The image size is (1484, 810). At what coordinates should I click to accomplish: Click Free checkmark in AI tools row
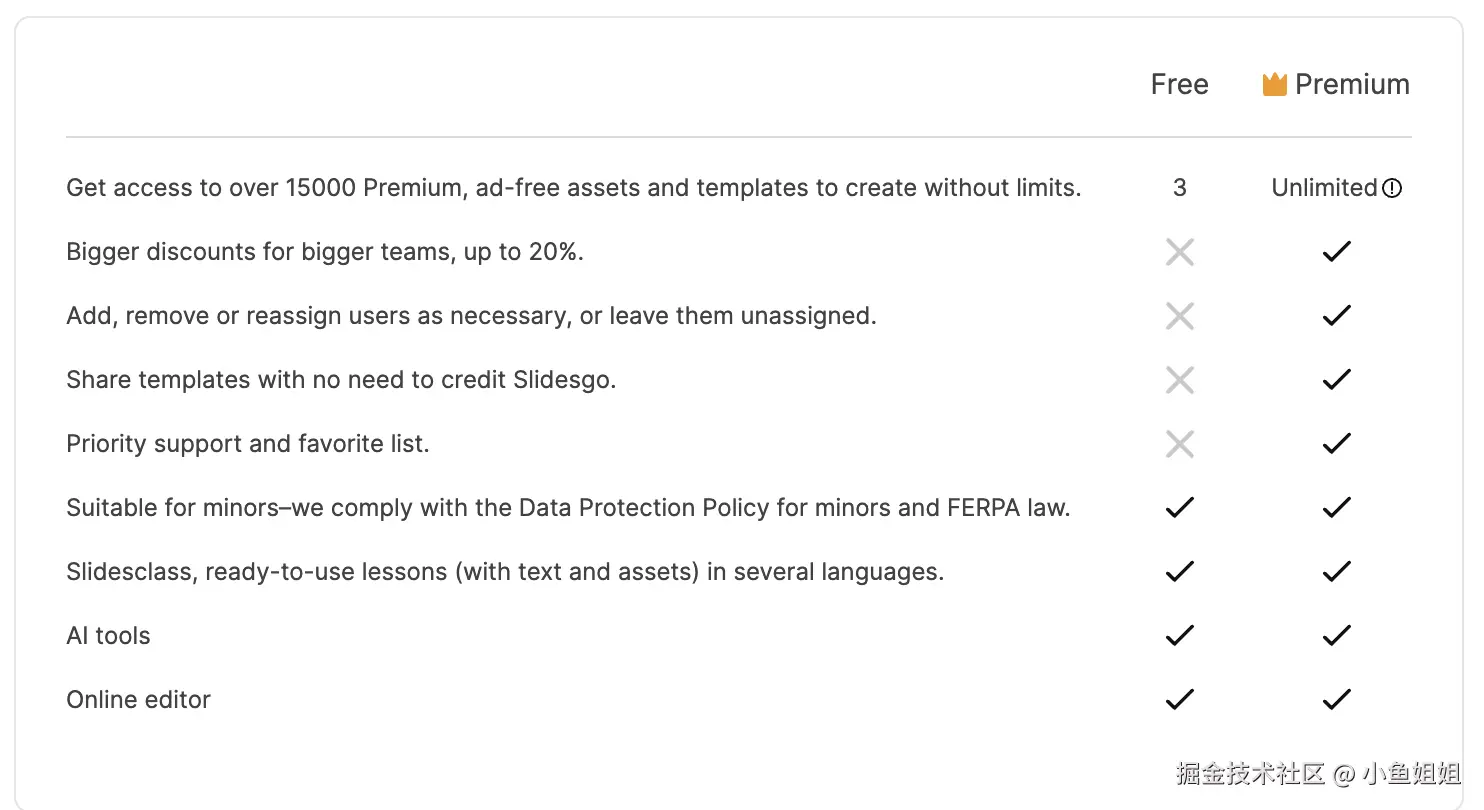coord(1180,636)
